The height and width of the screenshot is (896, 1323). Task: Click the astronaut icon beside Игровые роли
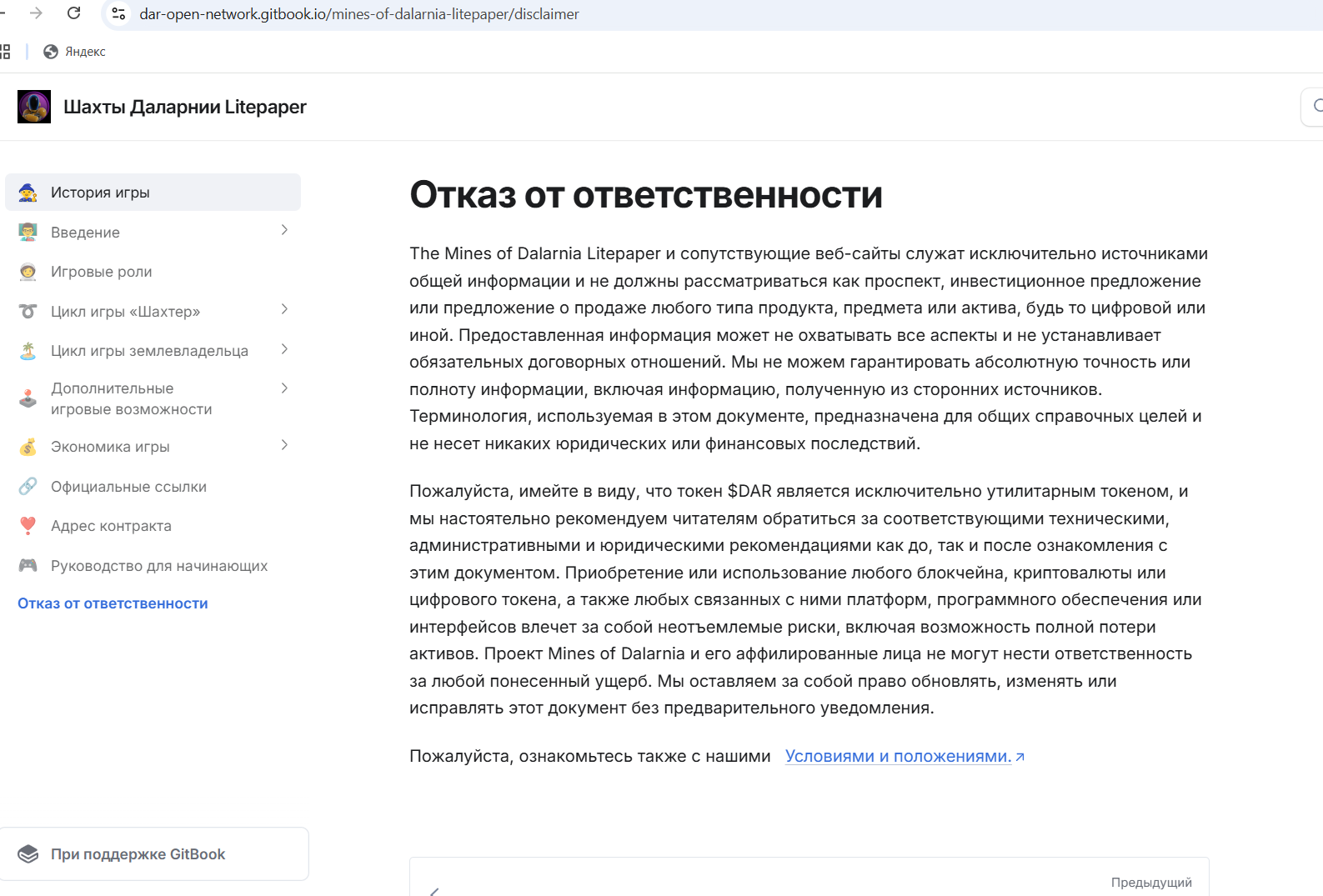coord(28,272)
